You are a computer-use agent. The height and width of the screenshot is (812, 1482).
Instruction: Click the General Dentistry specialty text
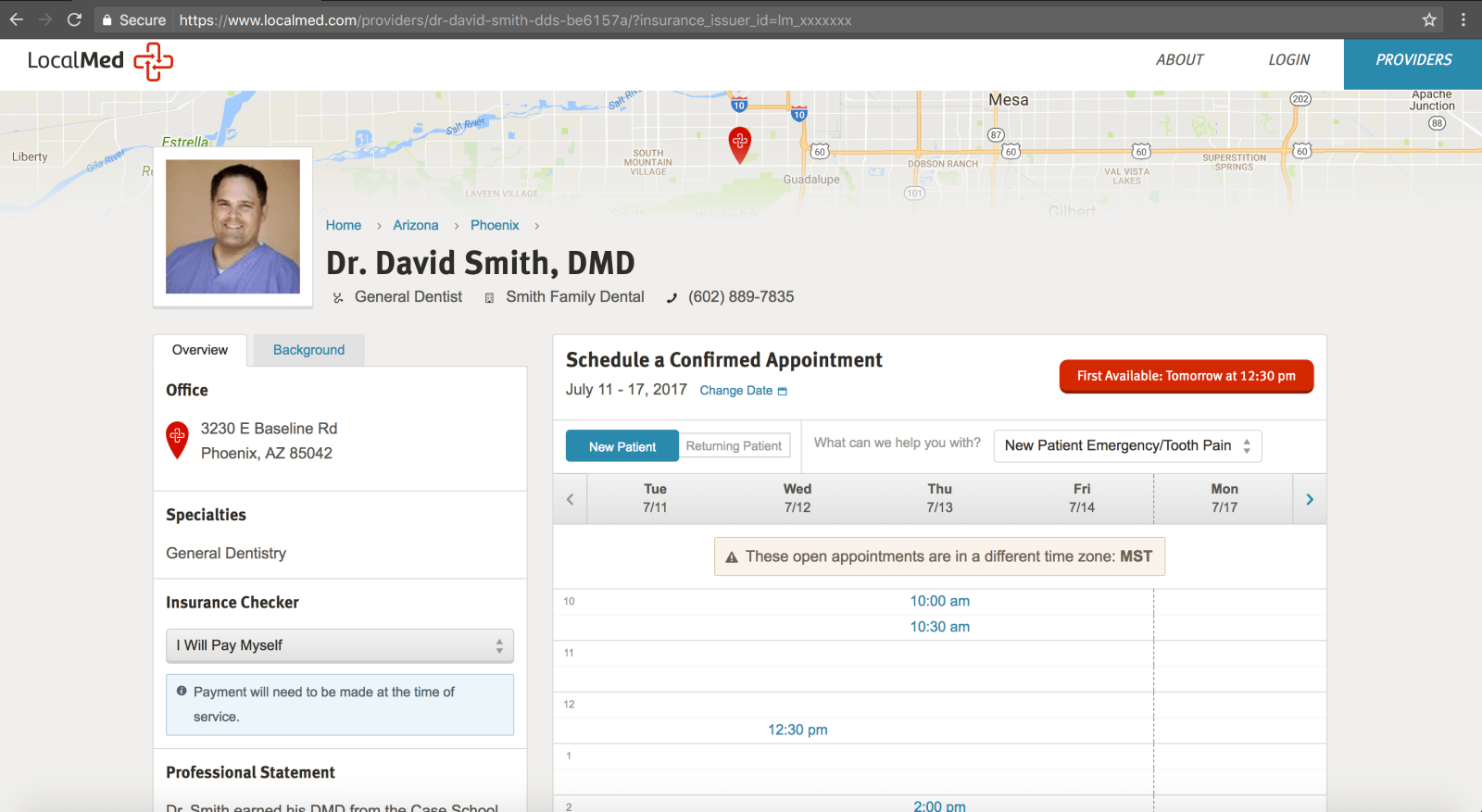tap(226, 553)
